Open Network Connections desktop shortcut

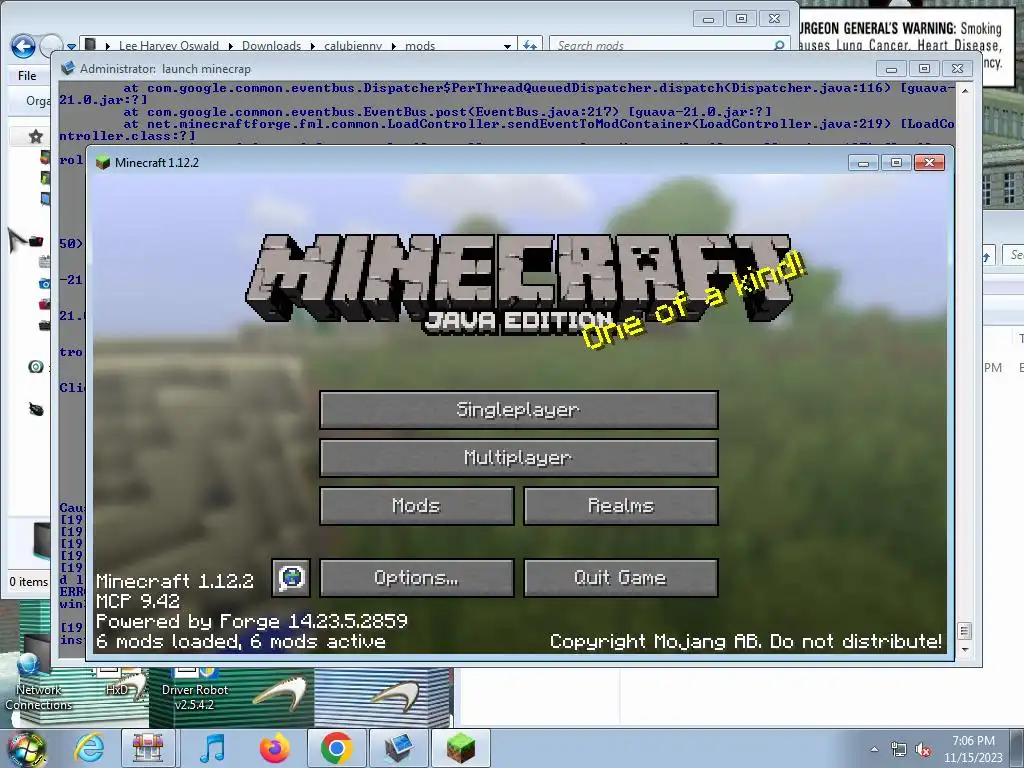coord(39,682)
